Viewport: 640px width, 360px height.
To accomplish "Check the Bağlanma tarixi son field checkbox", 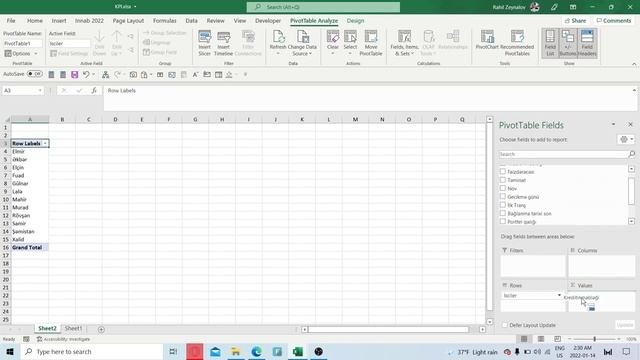I will tap(503, 213).
